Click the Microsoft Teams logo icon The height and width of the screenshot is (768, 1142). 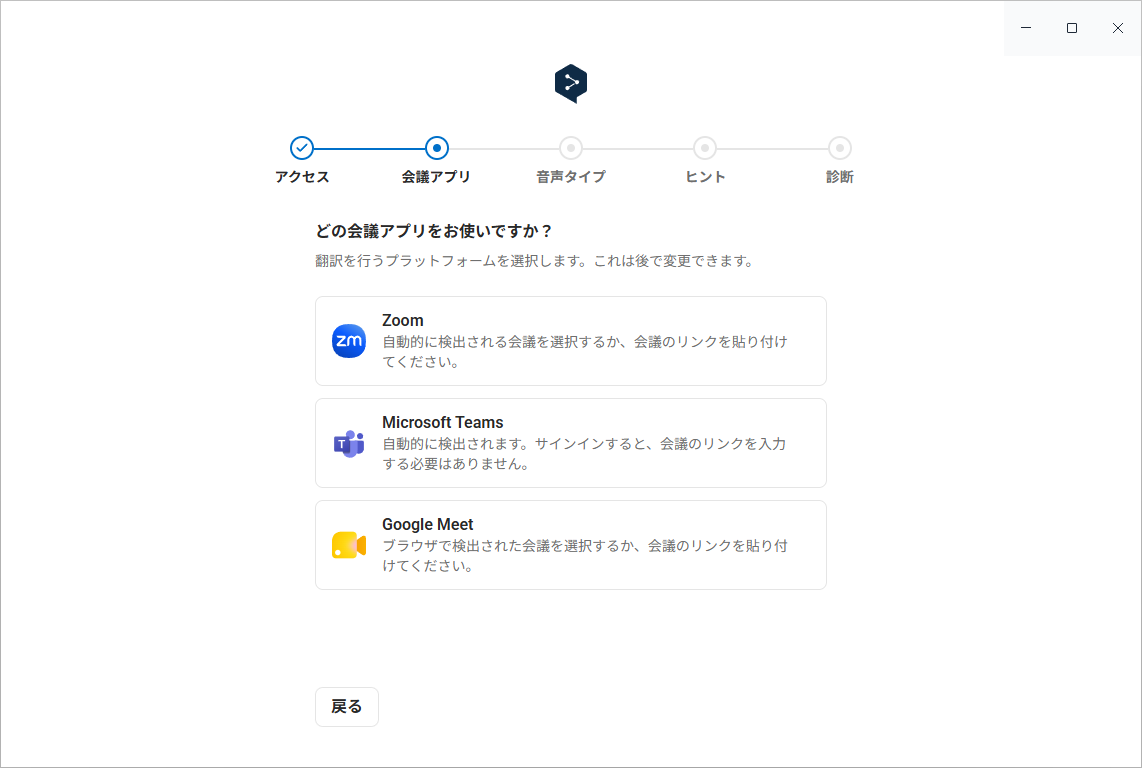click(349, 443)
